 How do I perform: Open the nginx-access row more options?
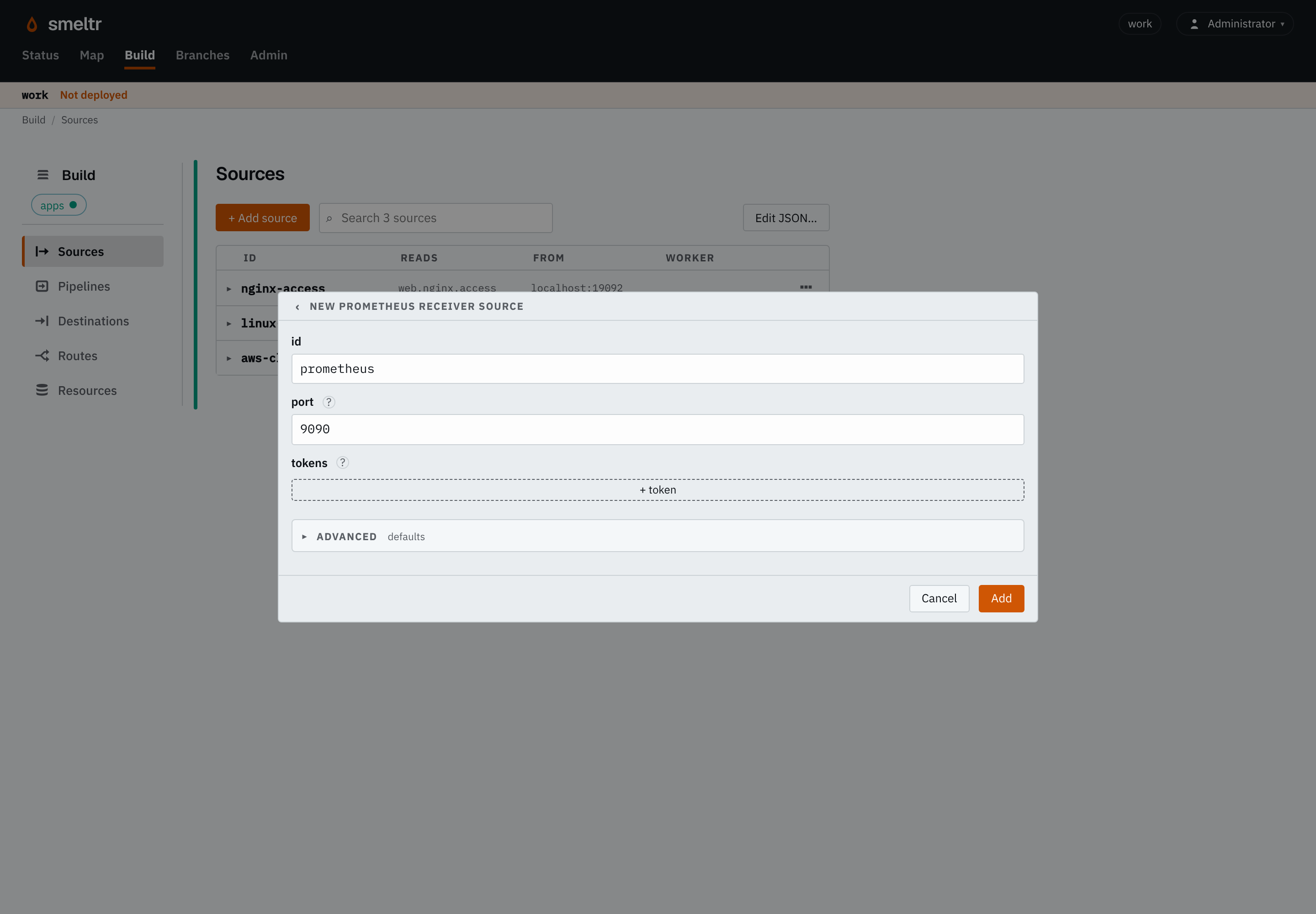coord(806,287)
